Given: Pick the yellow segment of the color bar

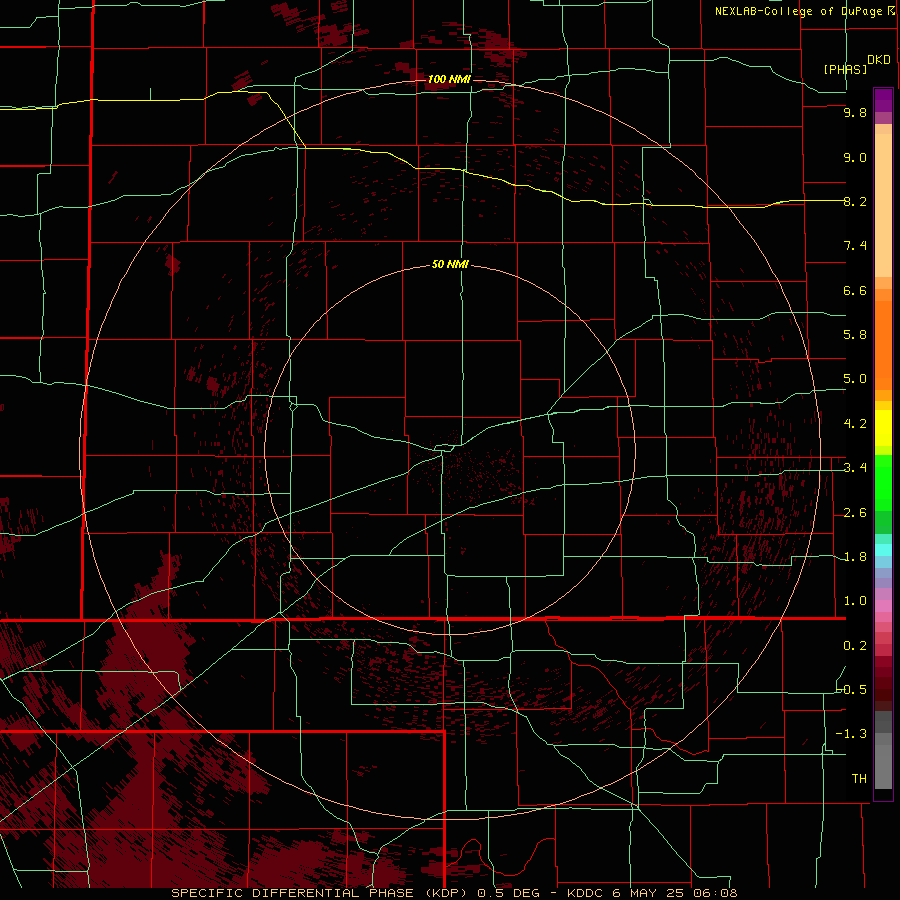Looking at the screenshot, I should pyautogui.click(x=883, y=428).
